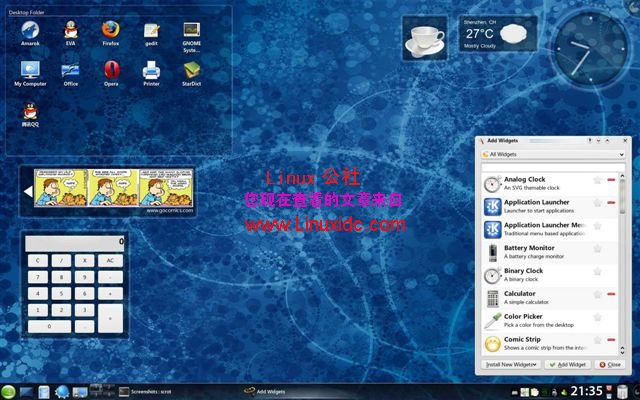Screen dimensions: 640x400
Task: Click the Garfield comic strip image
Action: [x=113, y=188]
